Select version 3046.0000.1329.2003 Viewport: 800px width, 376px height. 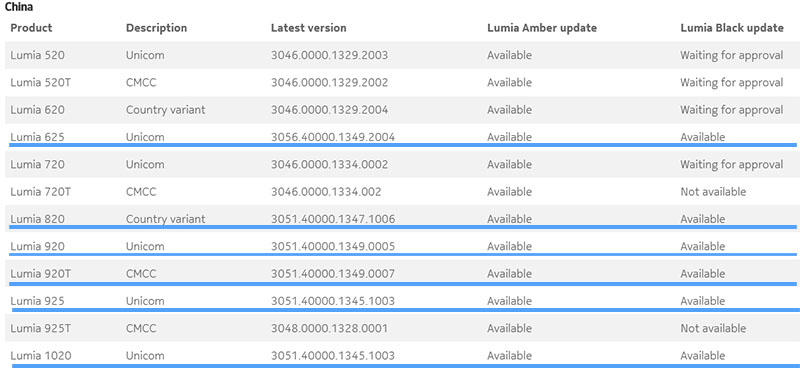[x=330, y=55]
